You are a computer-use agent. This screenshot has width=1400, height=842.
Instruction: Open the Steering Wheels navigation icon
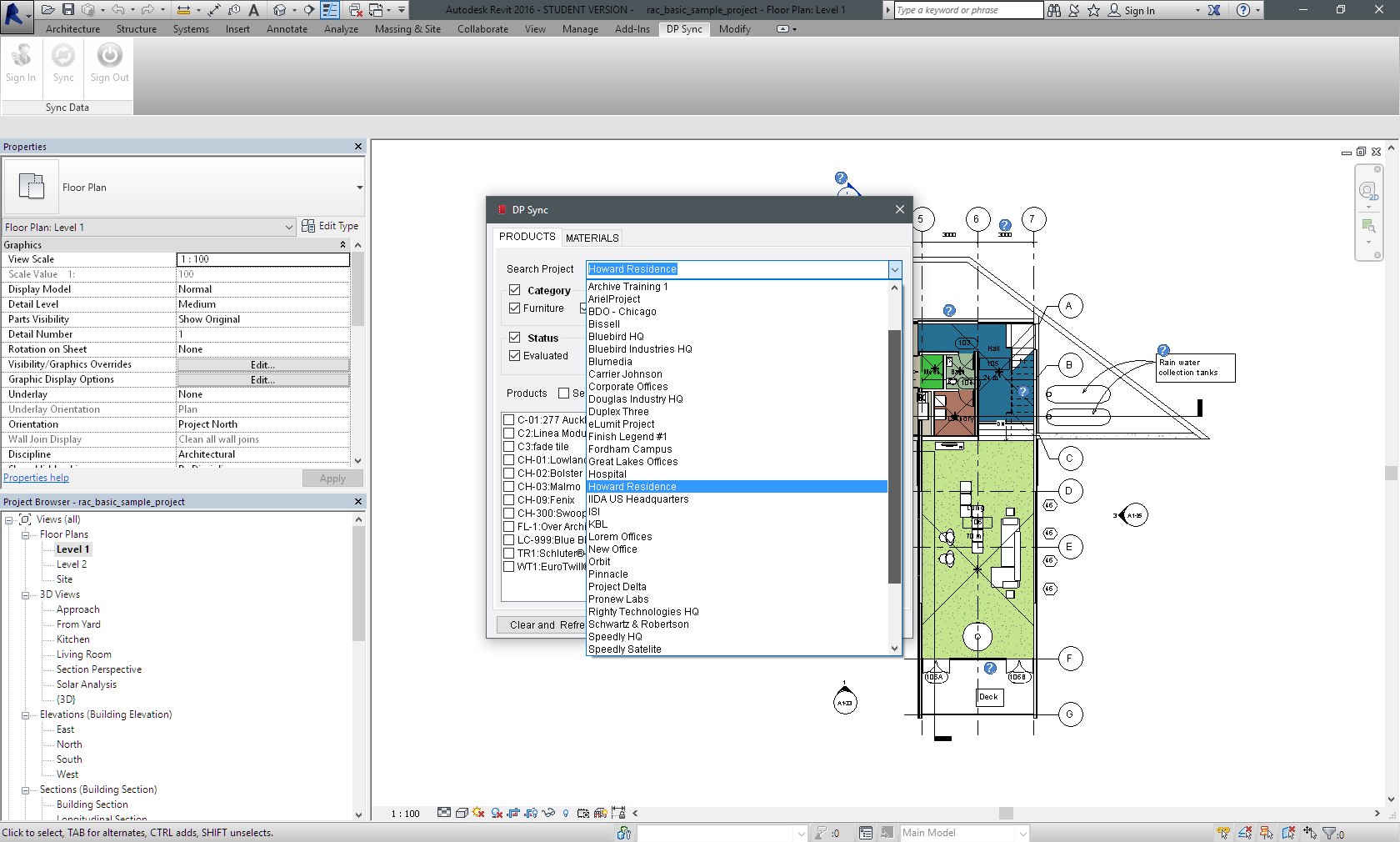click(x=1368, y=192)
